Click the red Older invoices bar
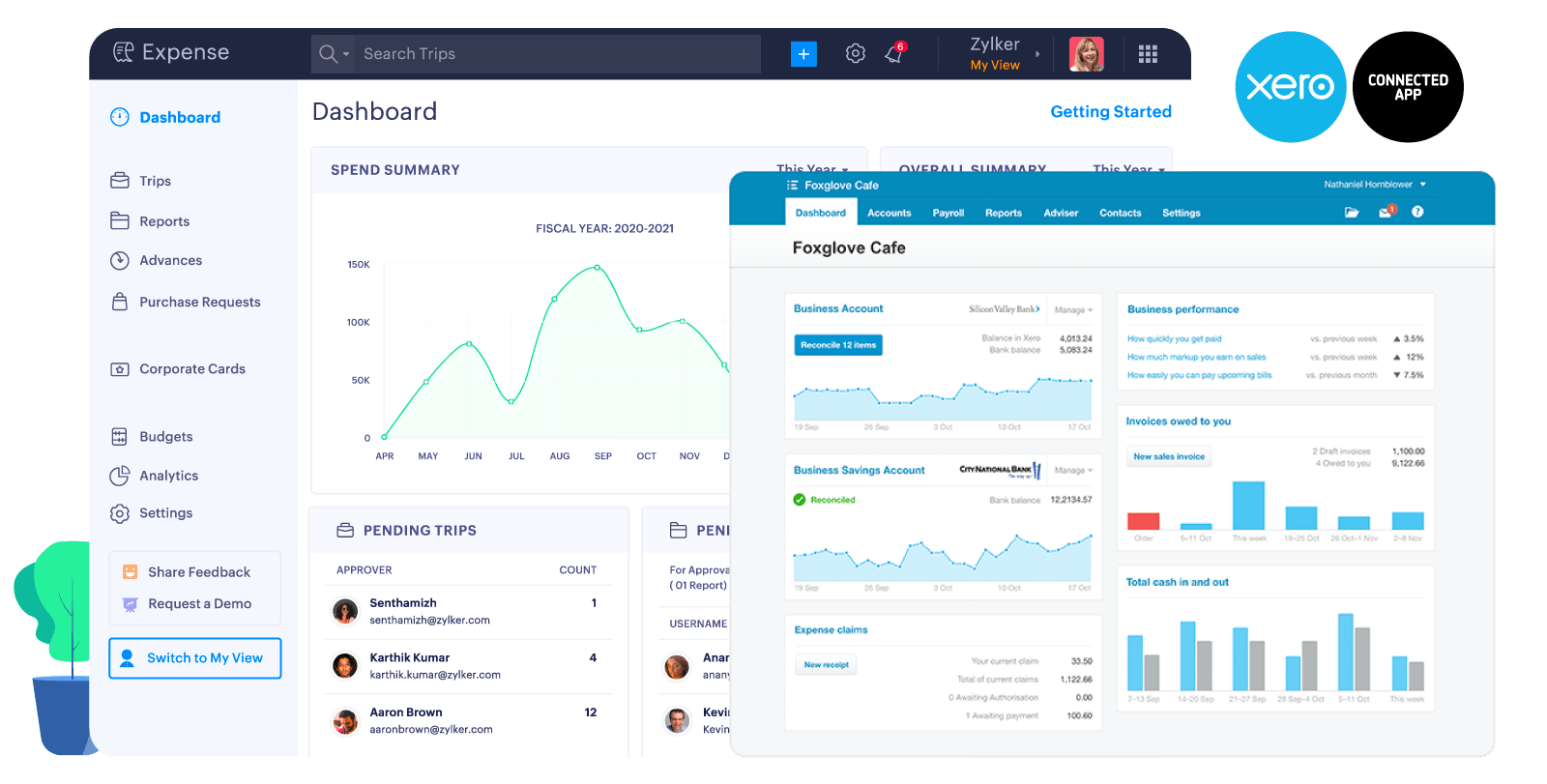Screen dimensions: 1547x784 [x=1144, y=521]
